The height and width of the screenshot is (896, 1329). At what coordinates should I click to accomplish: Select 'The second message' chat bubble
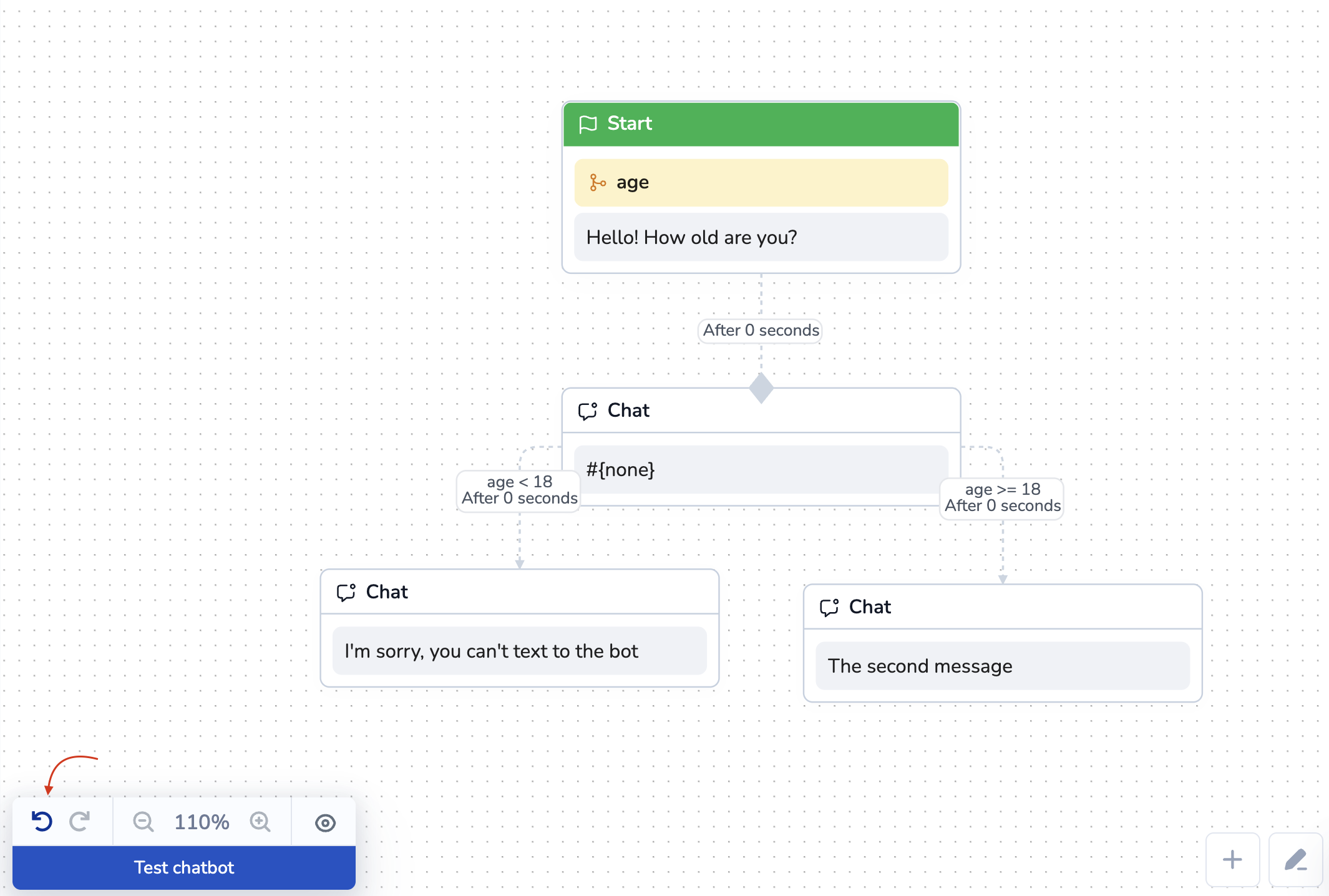[1002, 666]
